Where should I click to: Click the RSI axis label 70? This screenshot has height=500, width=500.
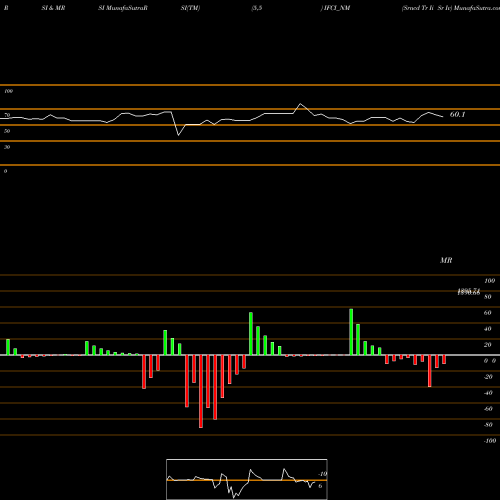coord(7,115)
